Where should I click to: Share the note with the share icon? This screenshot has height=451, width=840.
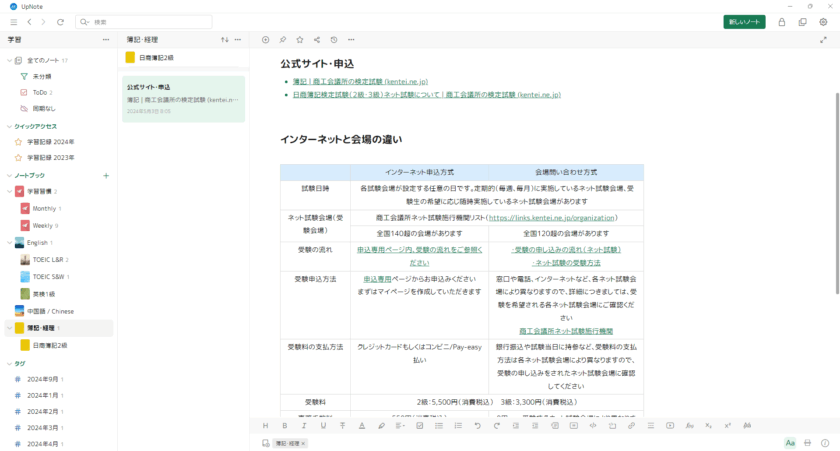(x=317, y=40)
